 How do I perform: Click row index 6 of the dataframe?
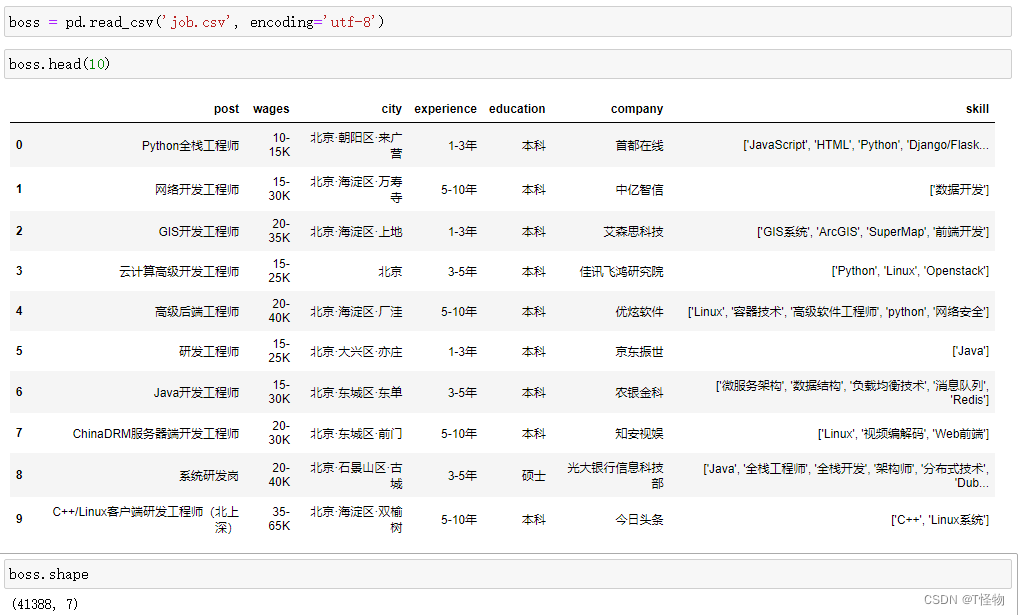click(x=19, y=392)
